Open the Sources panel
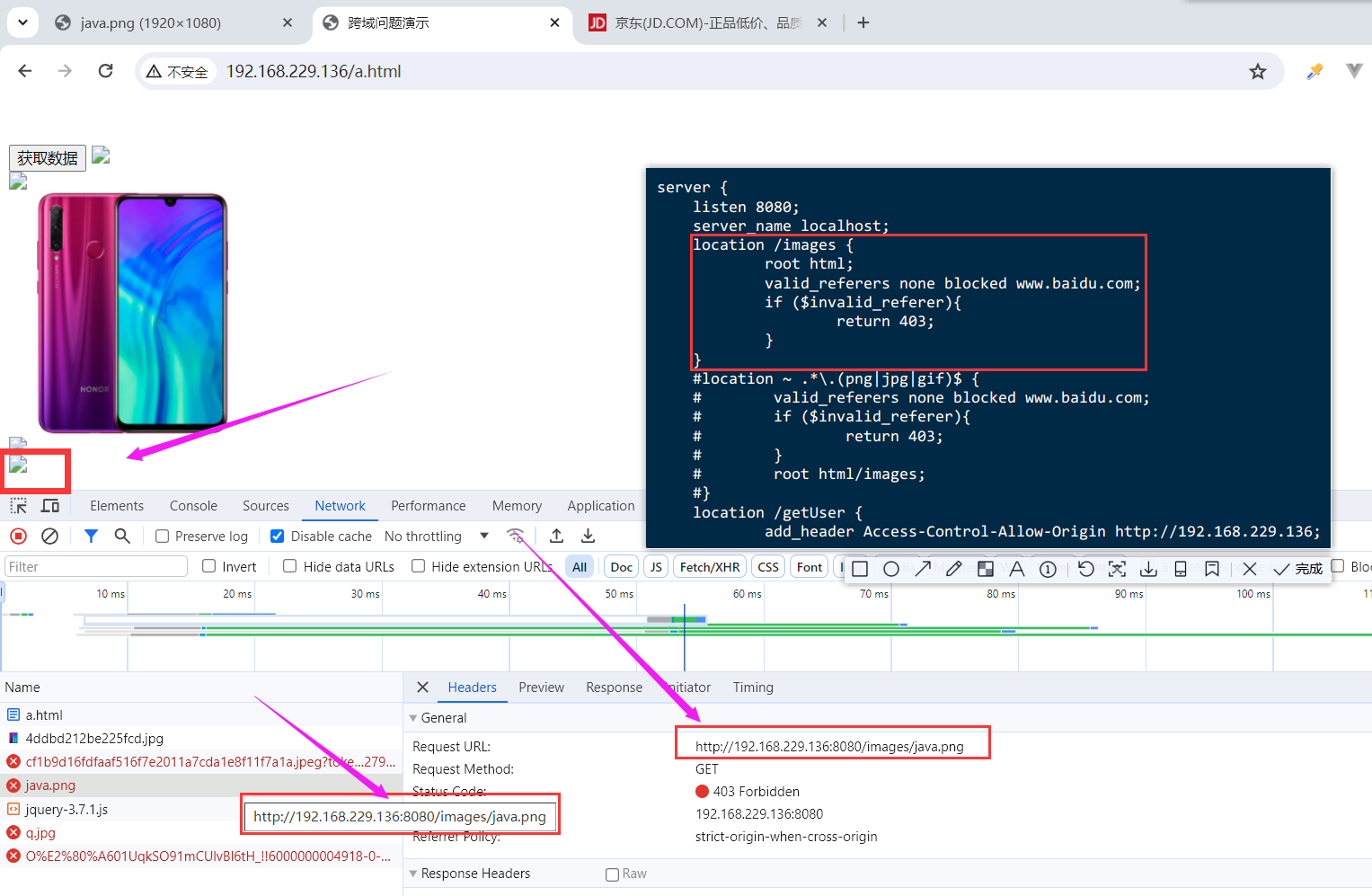Viewport: 1372px width, 896px height. click(x=266, y=506)
